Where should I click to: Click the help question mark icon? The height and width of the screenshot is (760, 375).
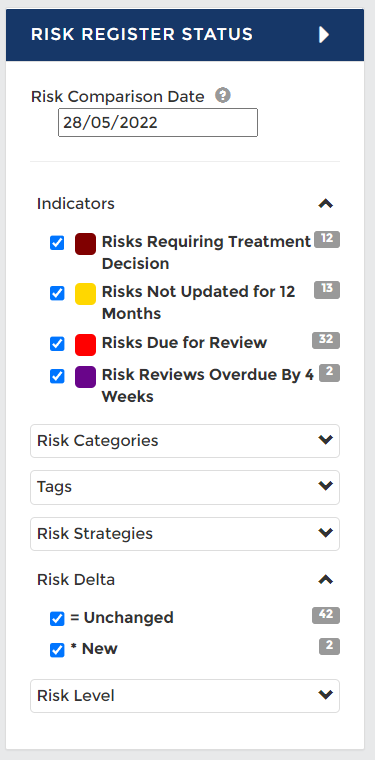pos(223,95)
